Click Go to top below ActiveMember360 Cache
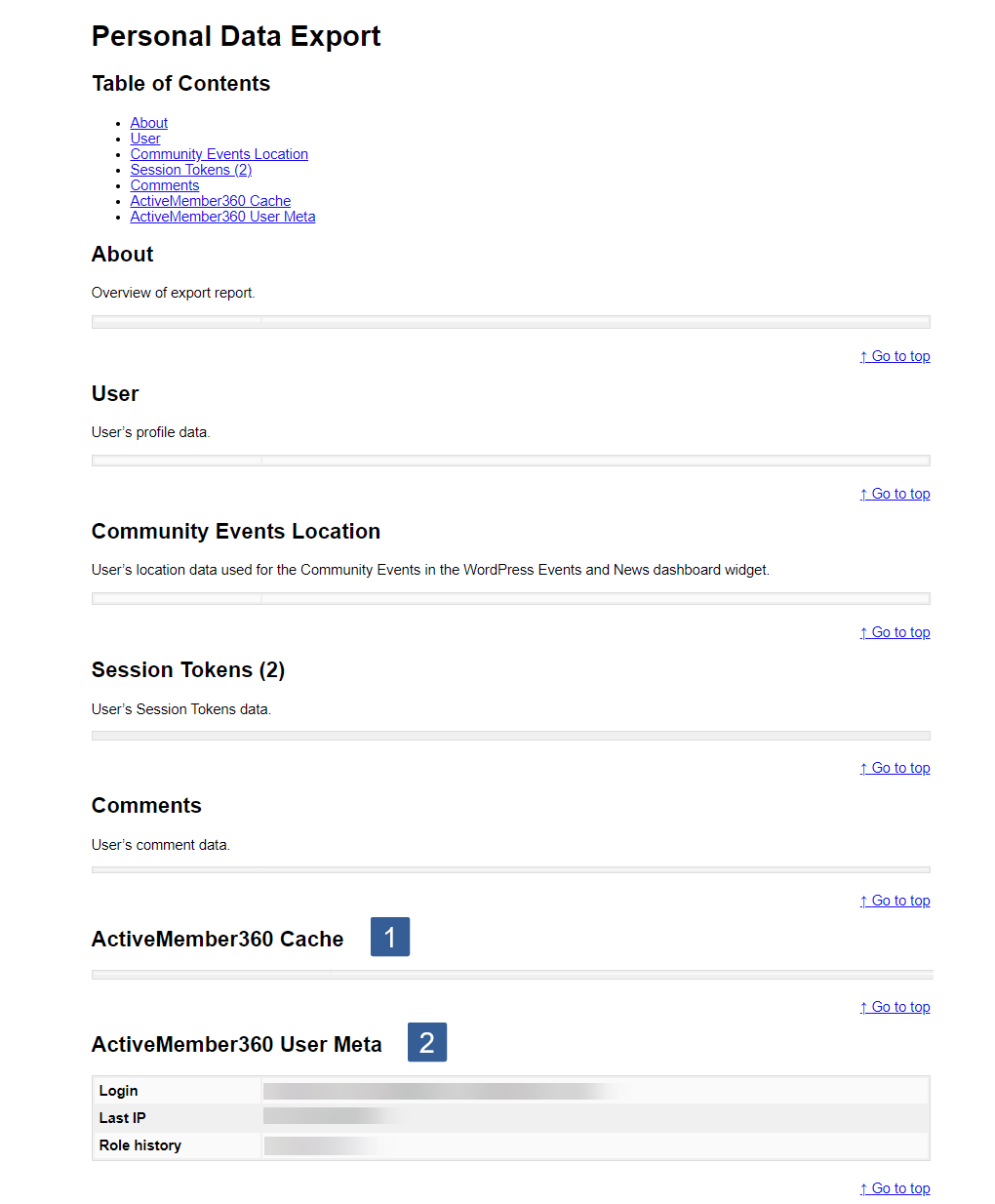This screenshot has width=995, height=1204. tap(895, 1006)
